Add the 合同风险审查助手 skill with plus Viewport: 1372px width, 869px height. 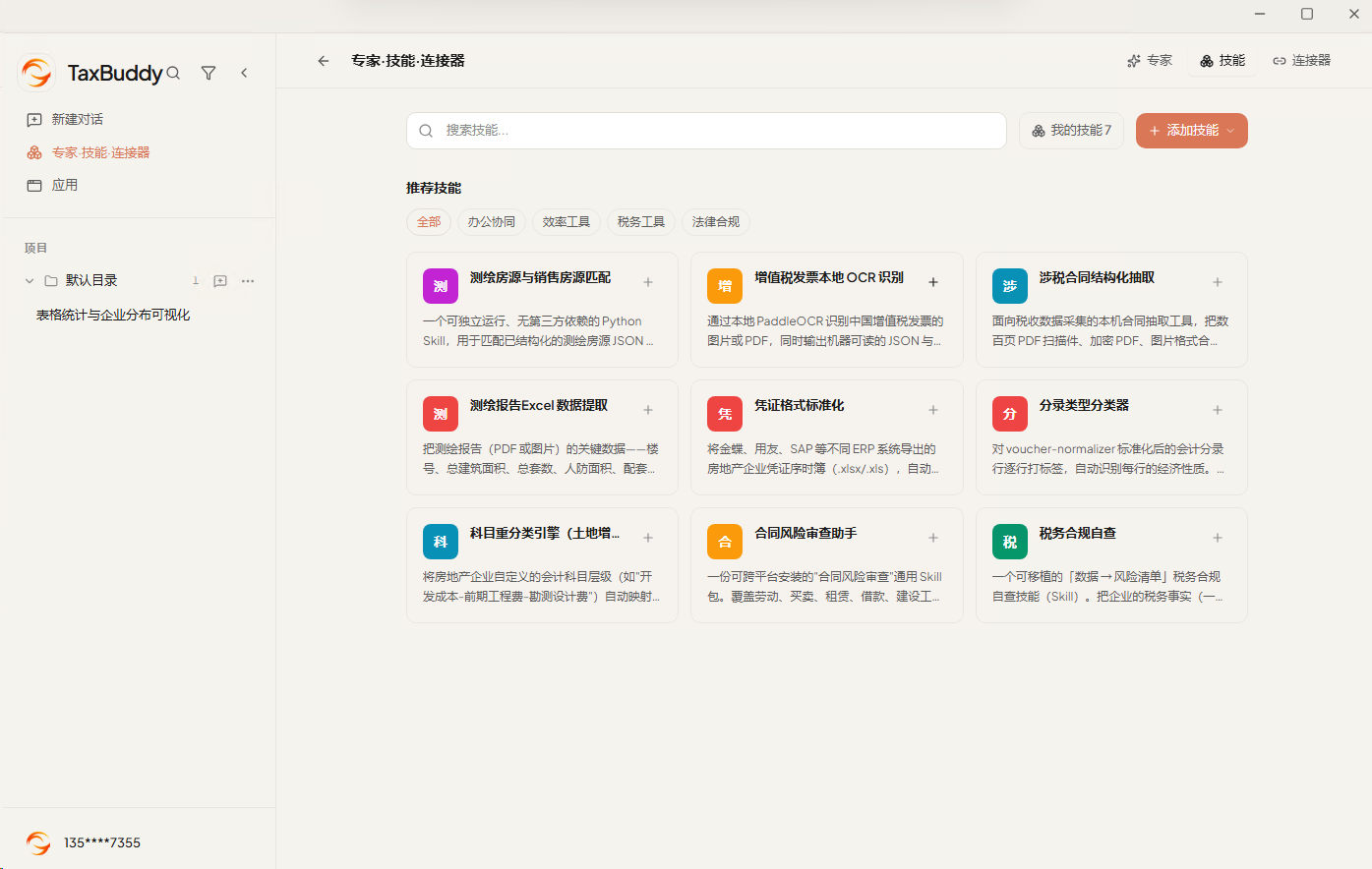coord(933,538)
